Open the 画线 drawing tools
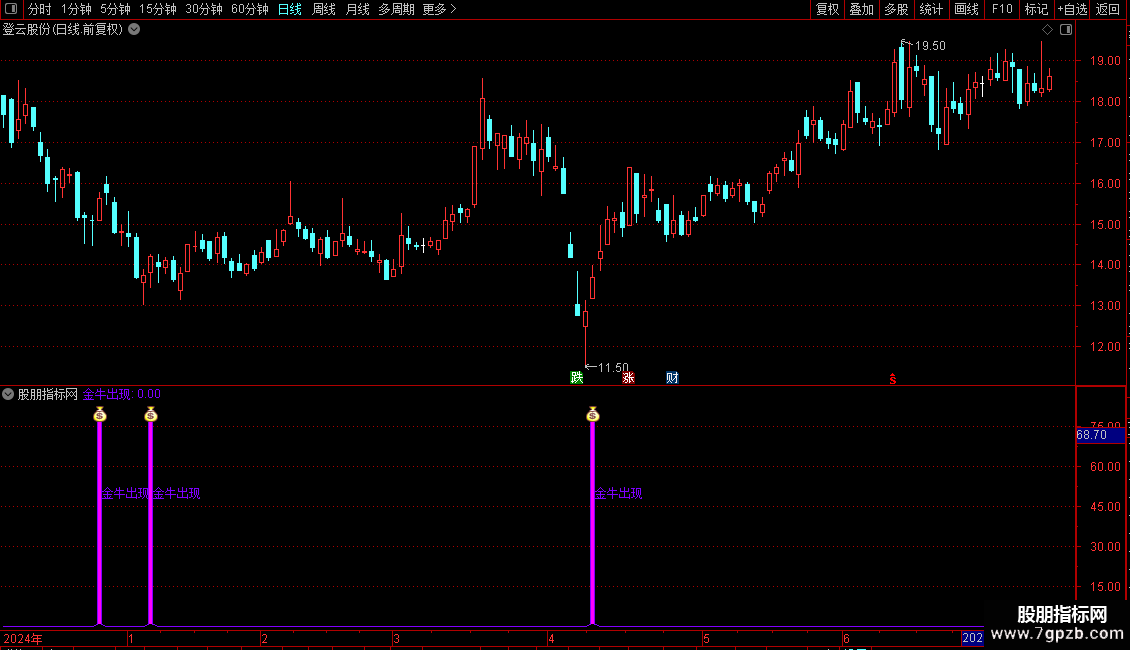Viewport: 1130px width, 650px height. point(966,9)
